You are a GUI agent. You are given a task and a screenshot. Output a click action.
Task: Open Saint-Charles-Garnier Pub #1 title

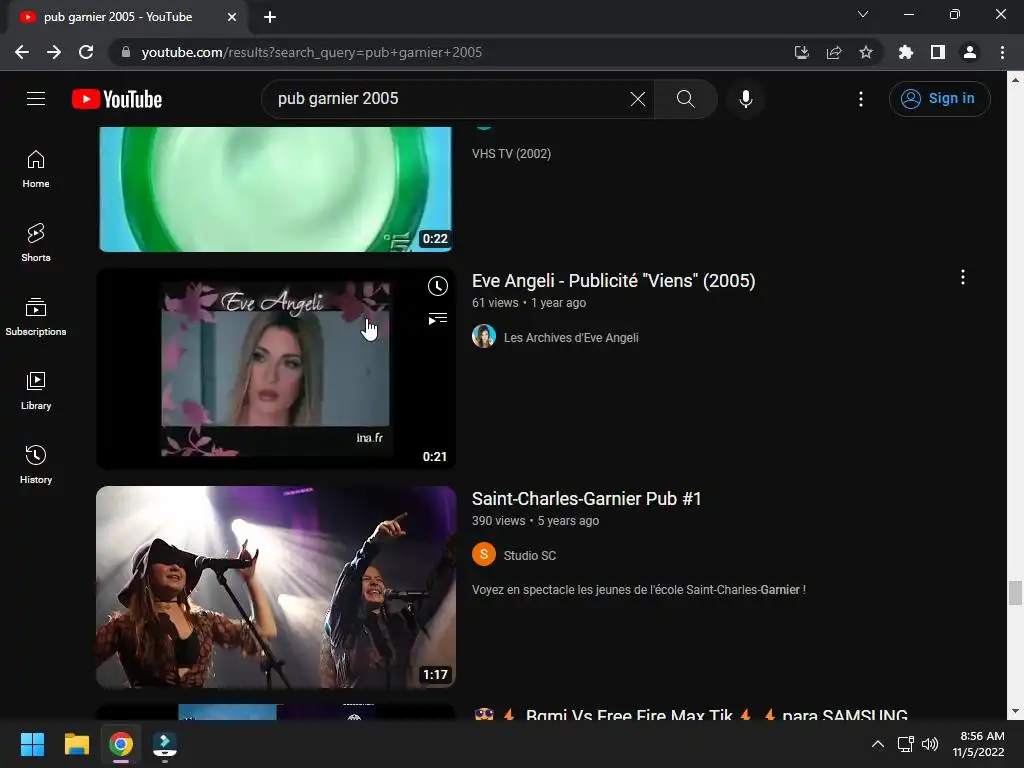tap(586, 499)
